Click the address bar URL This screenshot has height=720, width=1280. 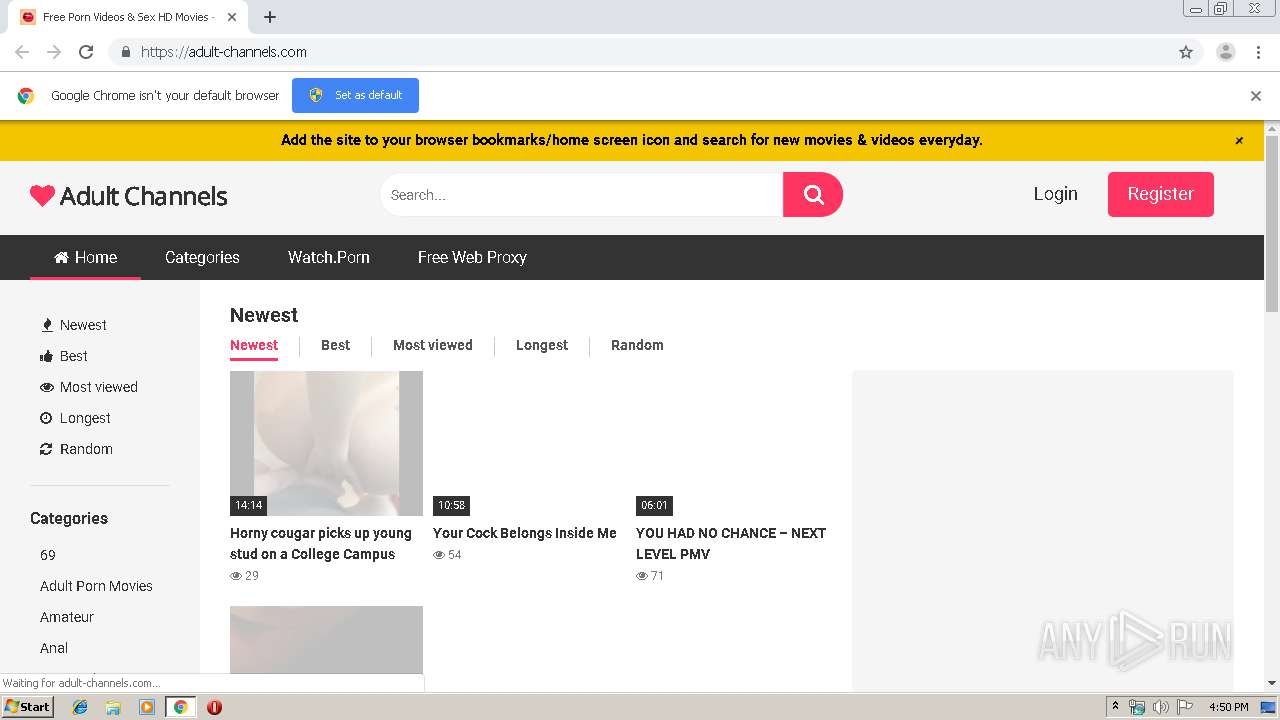coord(224,52)
